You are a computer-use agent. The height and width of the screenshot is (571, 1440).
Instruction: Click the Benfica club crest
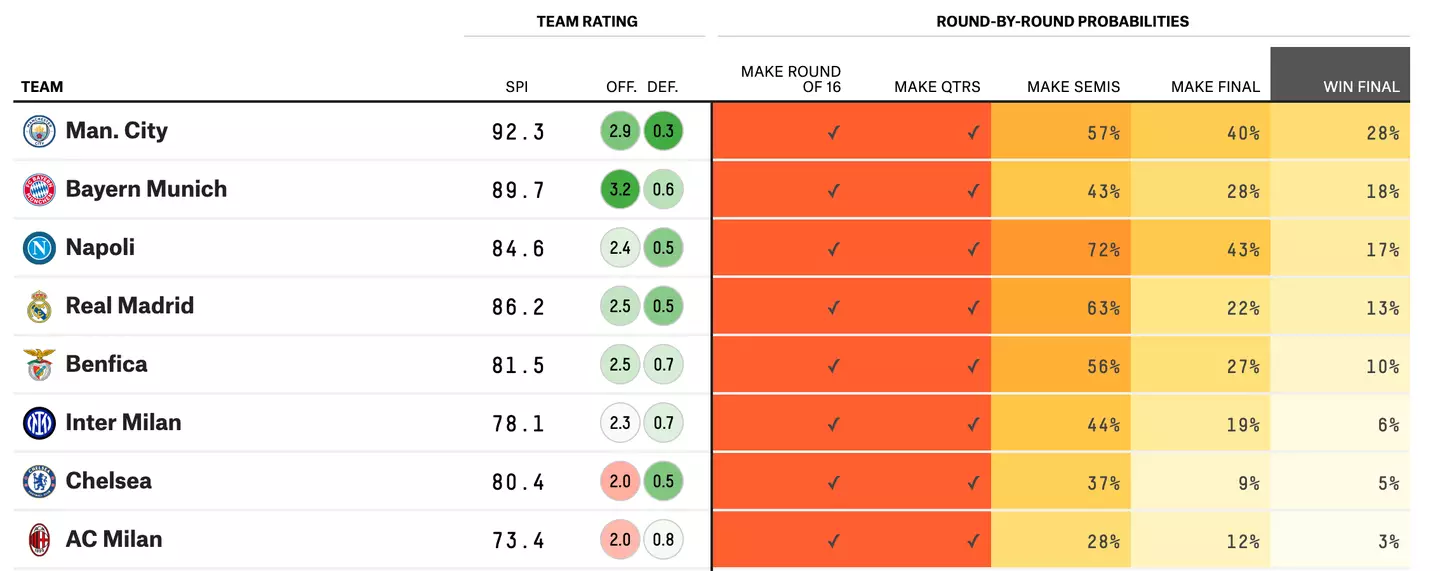[39, 364]
